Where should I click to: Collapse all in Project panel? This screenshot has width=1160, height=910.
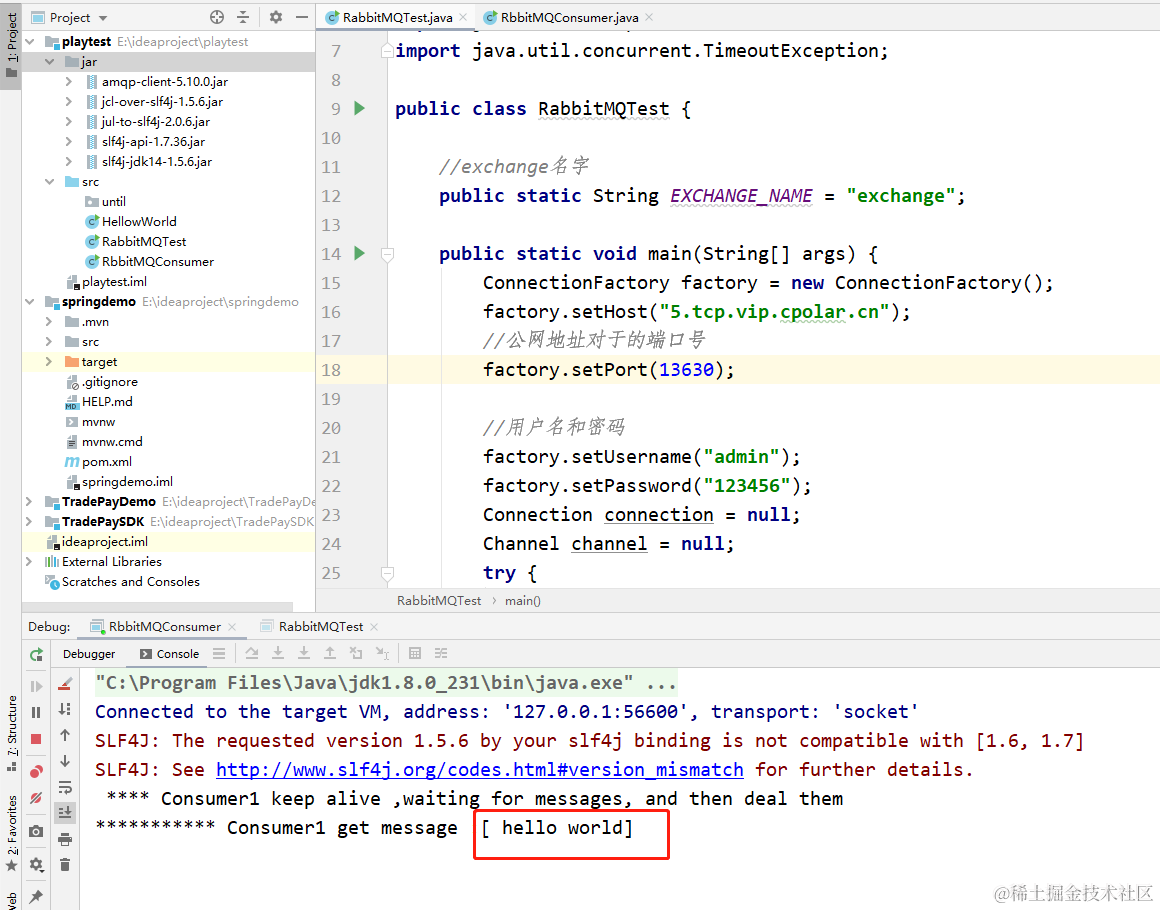click(x=243, y=17)
